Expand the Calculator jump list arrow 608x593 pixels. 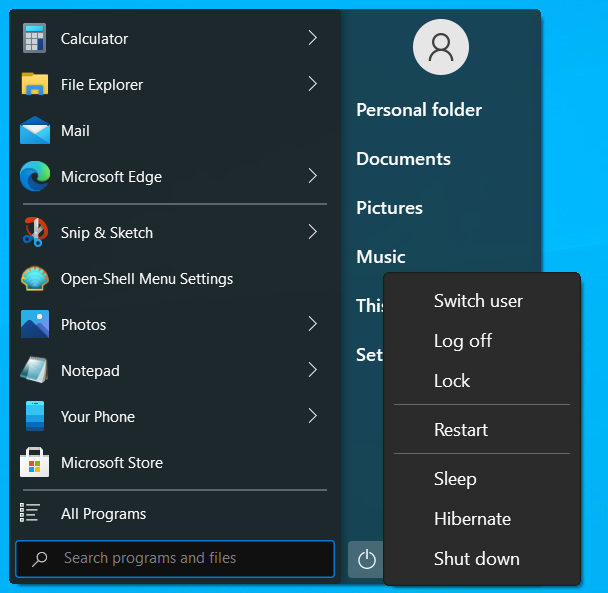[x=313, y=38]
